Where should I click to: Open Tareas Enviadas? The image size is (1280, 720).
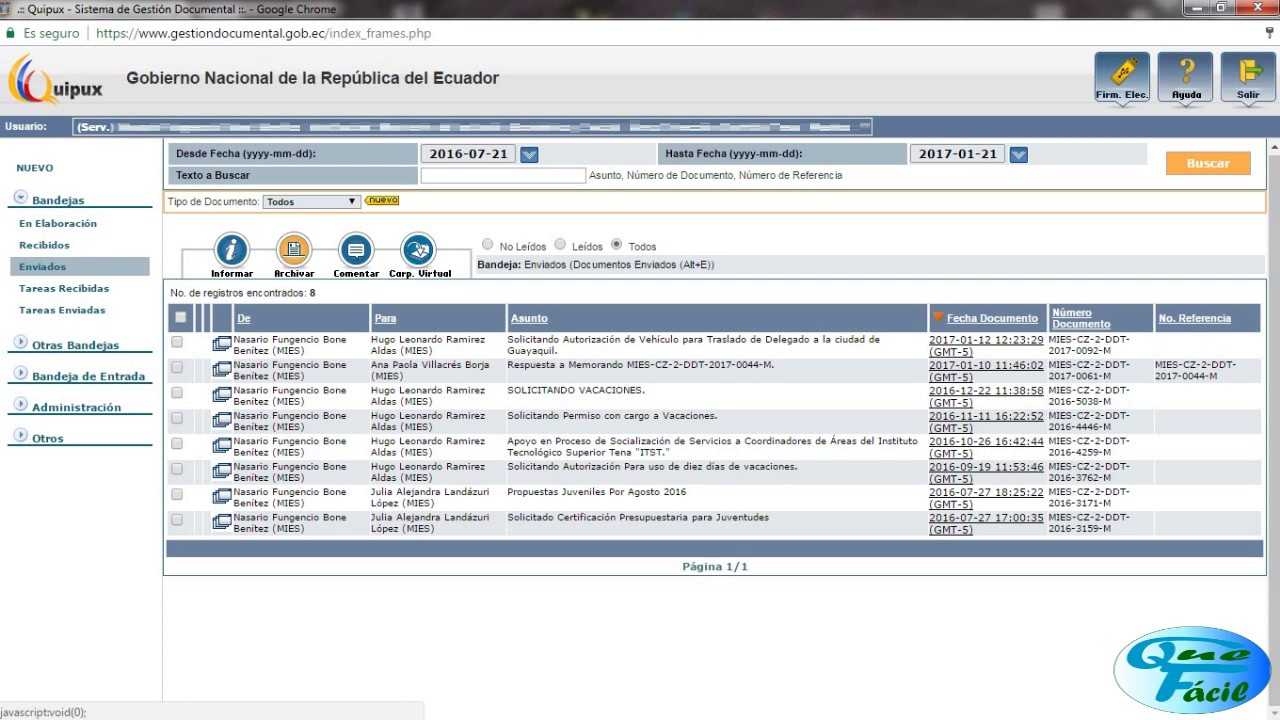pos(62,310)
